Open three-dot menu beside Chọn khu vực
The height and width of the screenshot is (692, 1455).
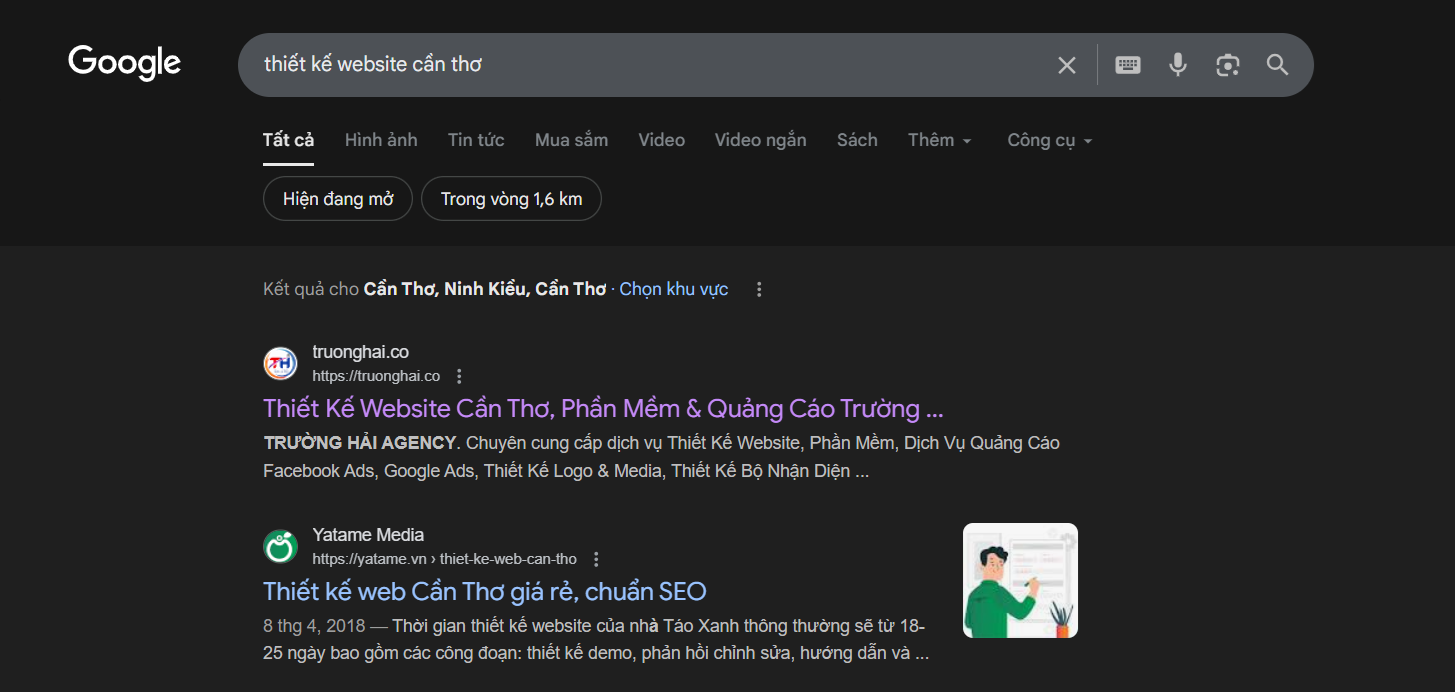pos(759,290)
